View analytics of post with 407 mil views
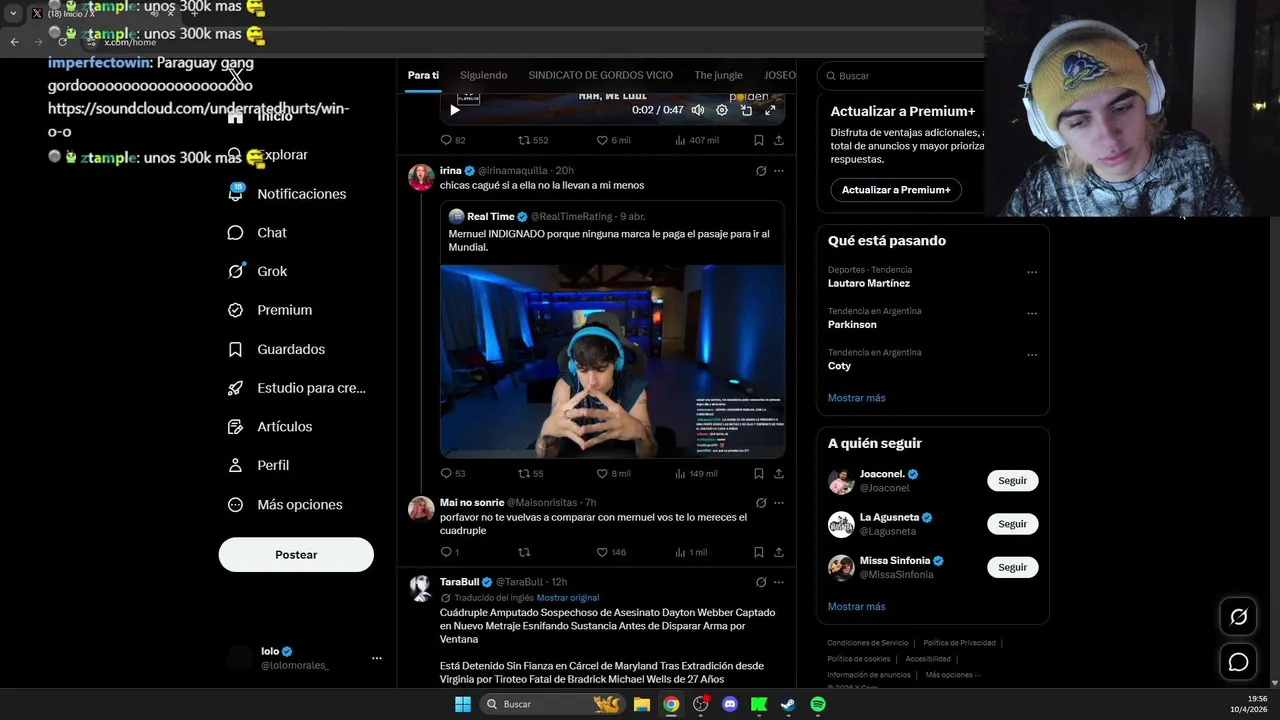 click(x=697, y=140)
